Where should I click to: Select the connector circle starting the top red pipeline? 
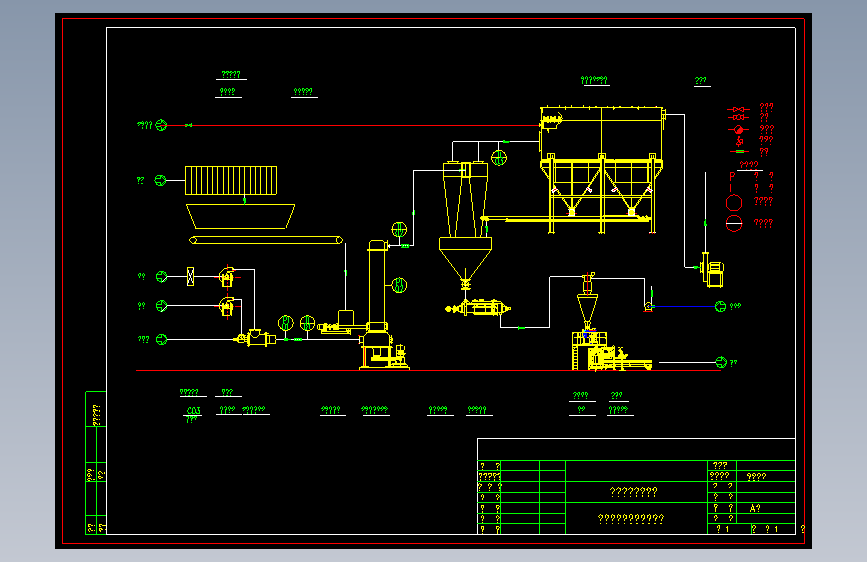tap(161, 126)
